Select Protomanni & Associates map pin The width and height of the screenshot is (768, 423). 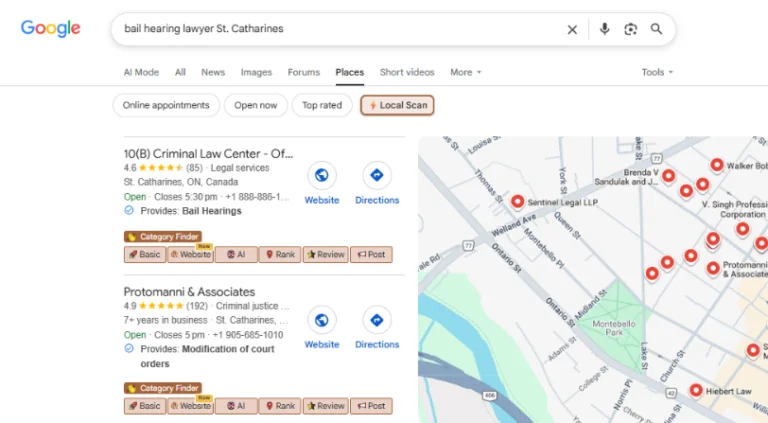coord(713,268)
